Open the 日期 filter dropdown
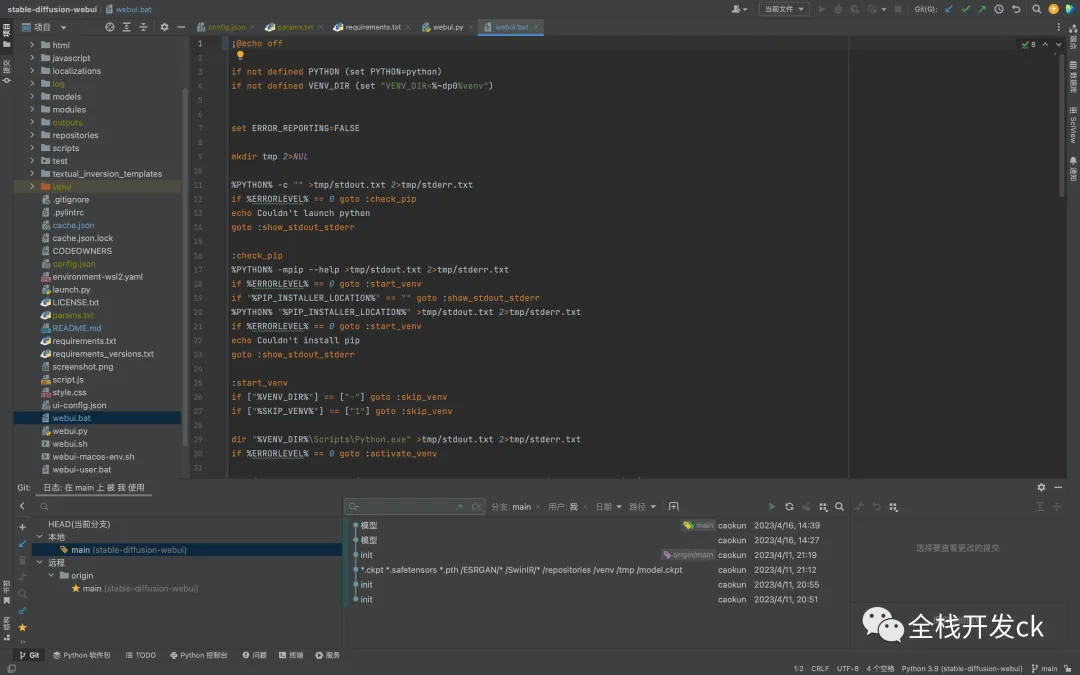 click(x=608, y=507)
